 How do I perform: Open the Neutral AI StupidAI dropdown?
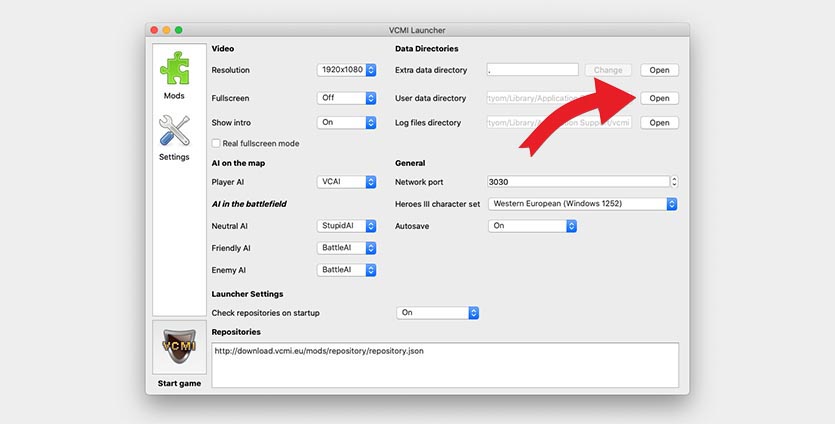point(347,226)
